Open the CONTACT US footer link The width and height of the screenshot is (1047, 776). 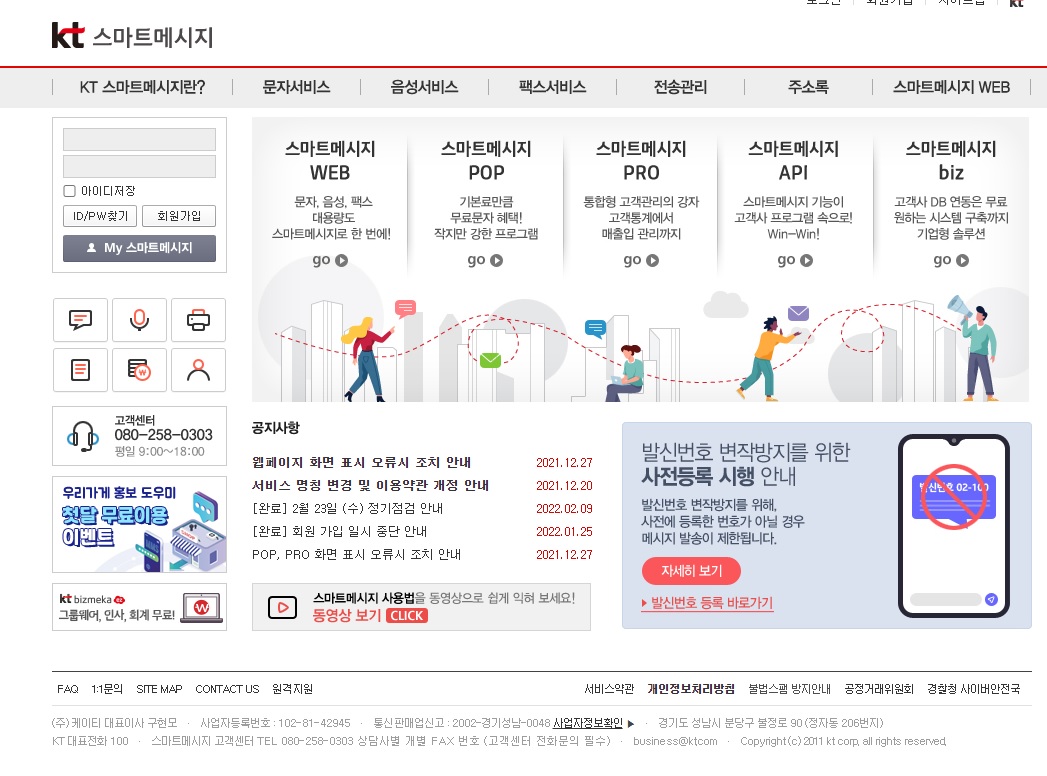[x=227, y=689]
